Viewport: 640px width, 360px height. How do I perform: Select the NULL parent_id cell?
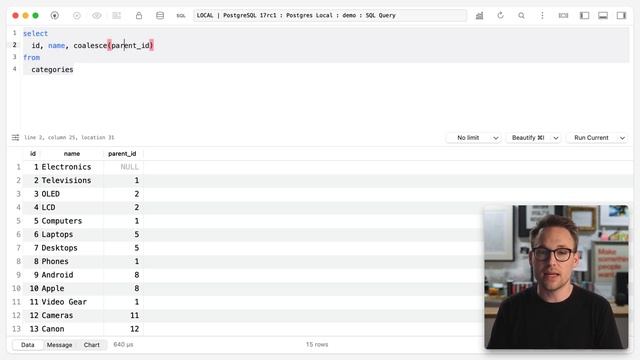coord(123,167)
